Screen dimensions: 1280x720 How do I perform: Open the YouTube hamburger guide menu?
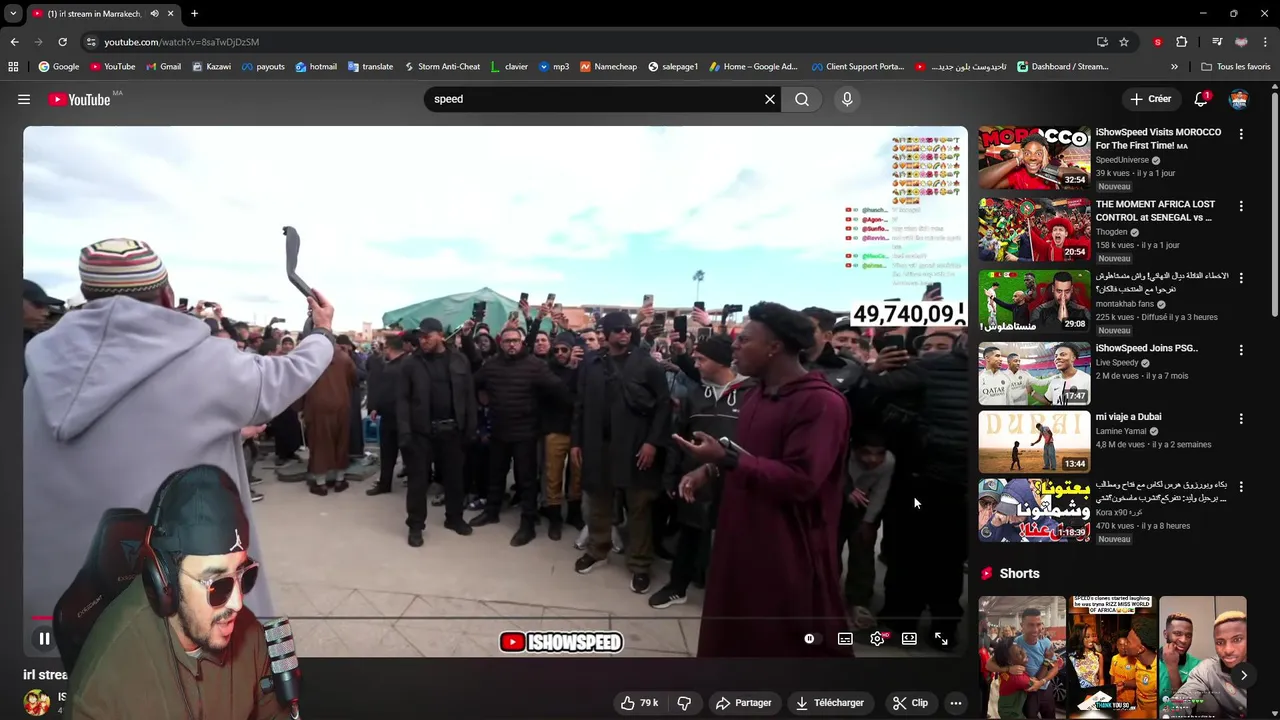24,99
